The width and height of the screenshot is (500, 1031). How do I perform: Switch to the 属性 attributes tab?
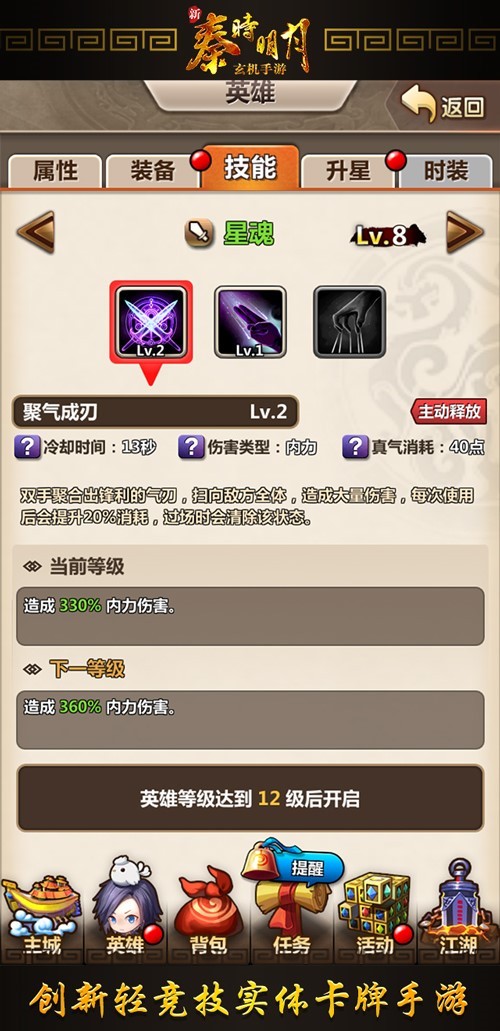point(55,171)
